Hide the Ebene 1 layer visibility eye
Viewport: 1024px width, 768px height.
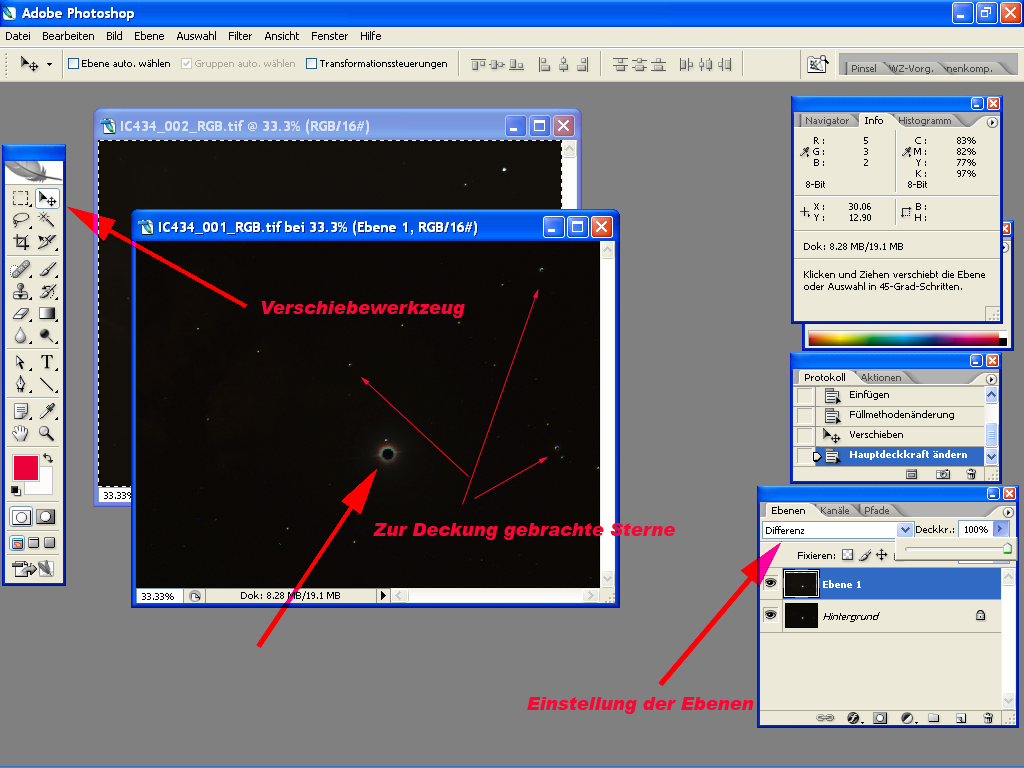pyautogui.click(x=771, y=583)
